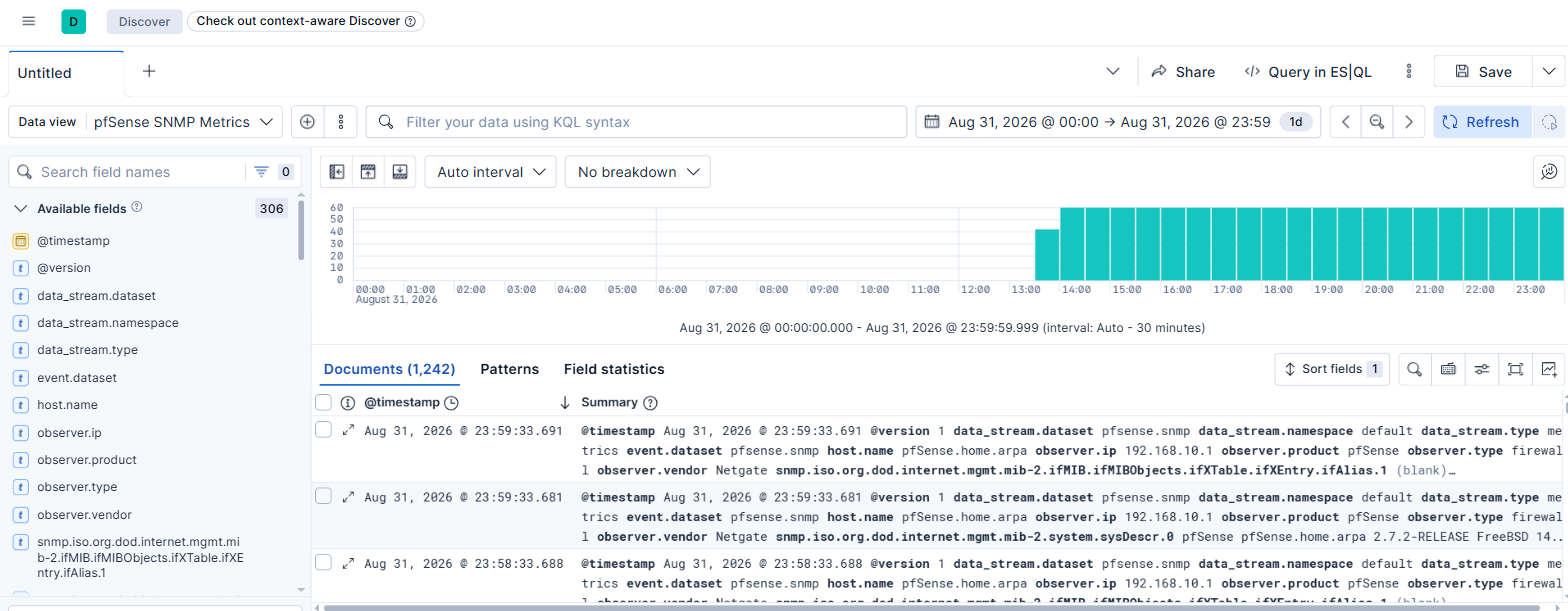Open the date range calendar picker
Viewport: 1568px width, 611px height.
click(x=932, y=122)
